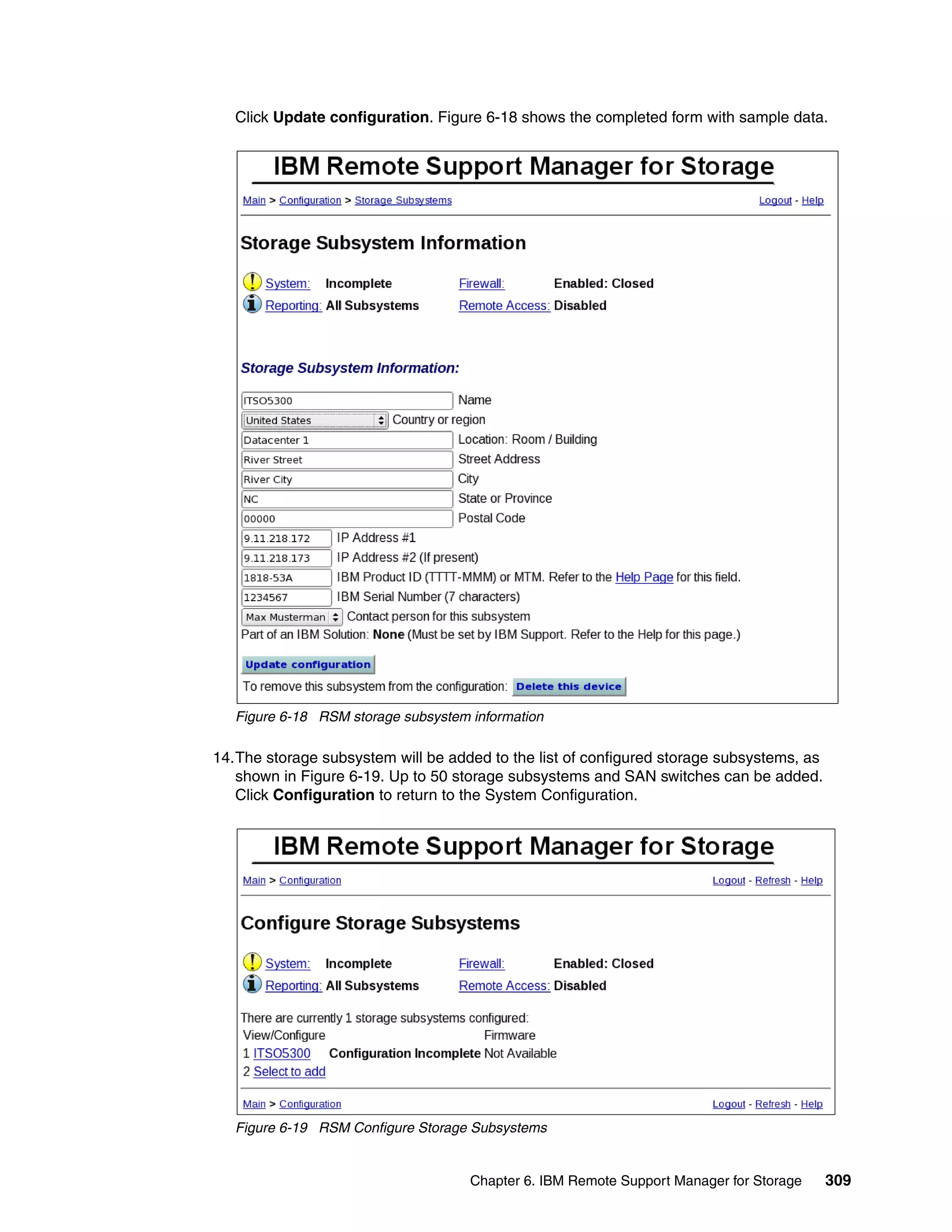952x1232 pixels.
Task: Click the 'Configuration Incomplete' status text
Action: pos(404,1054)
